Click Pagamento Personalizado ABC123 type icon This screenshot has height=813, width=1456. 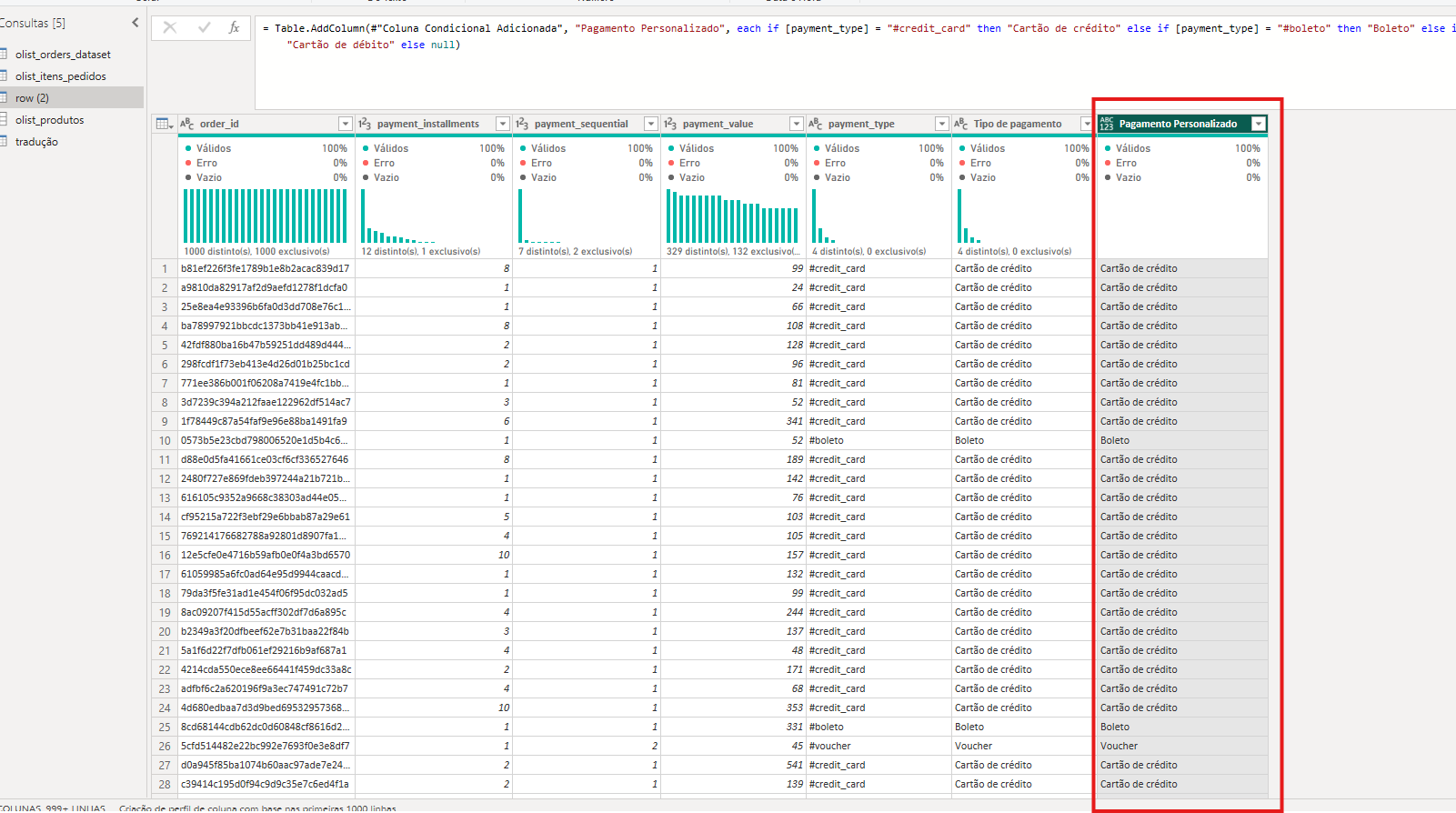1107,124
